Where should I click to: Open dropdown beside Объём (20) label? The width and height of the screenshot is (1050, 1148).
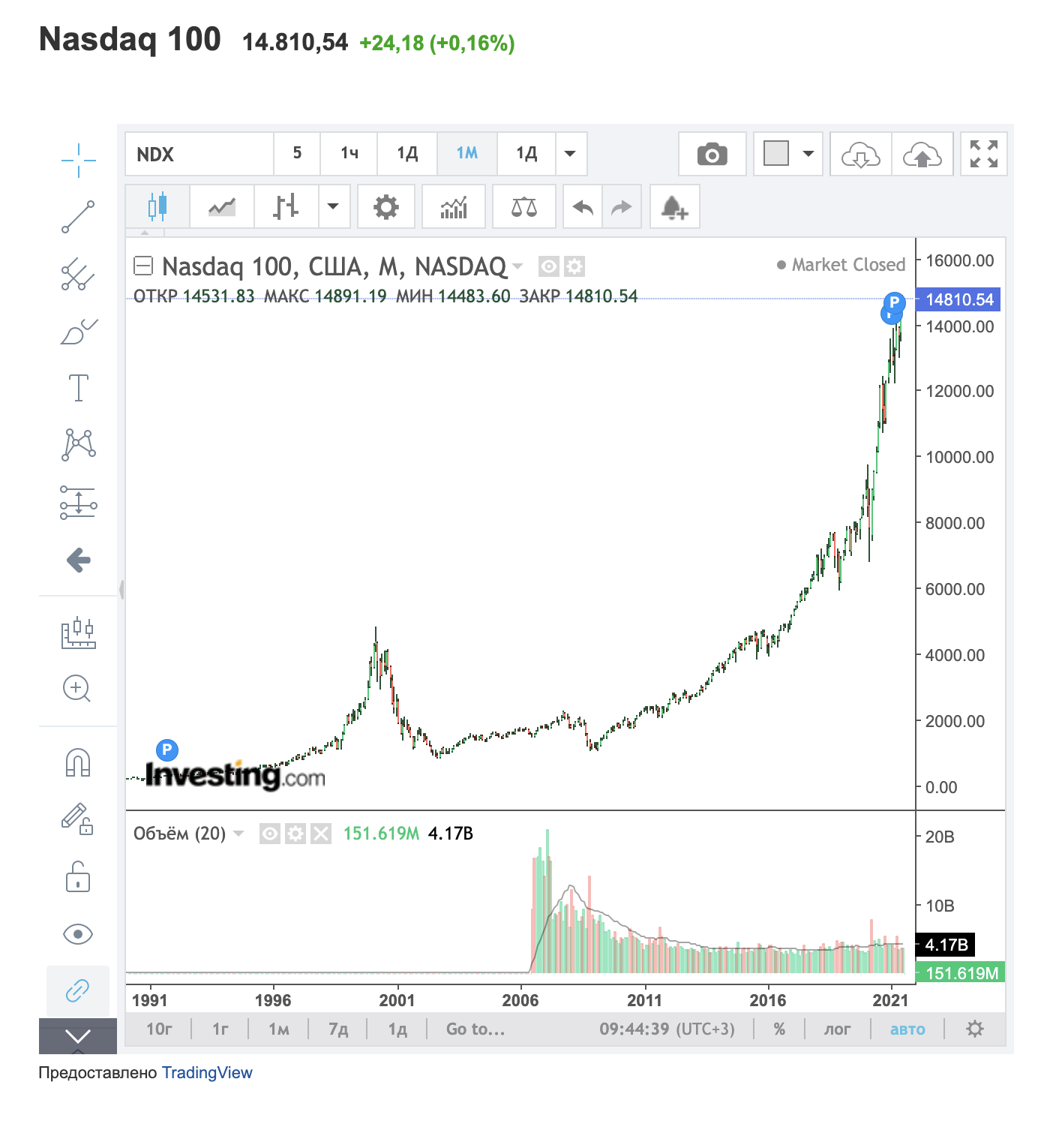pyautogui.click(x=239, y=834)
